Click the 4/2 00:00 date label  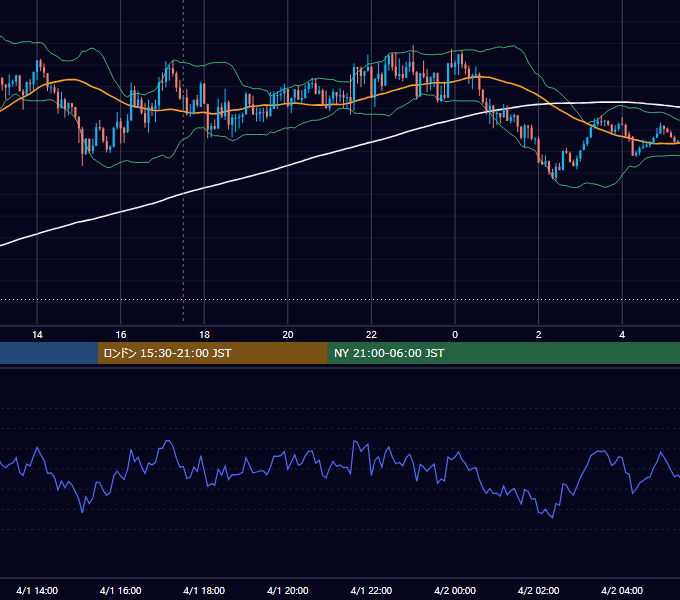click(455, 590)
